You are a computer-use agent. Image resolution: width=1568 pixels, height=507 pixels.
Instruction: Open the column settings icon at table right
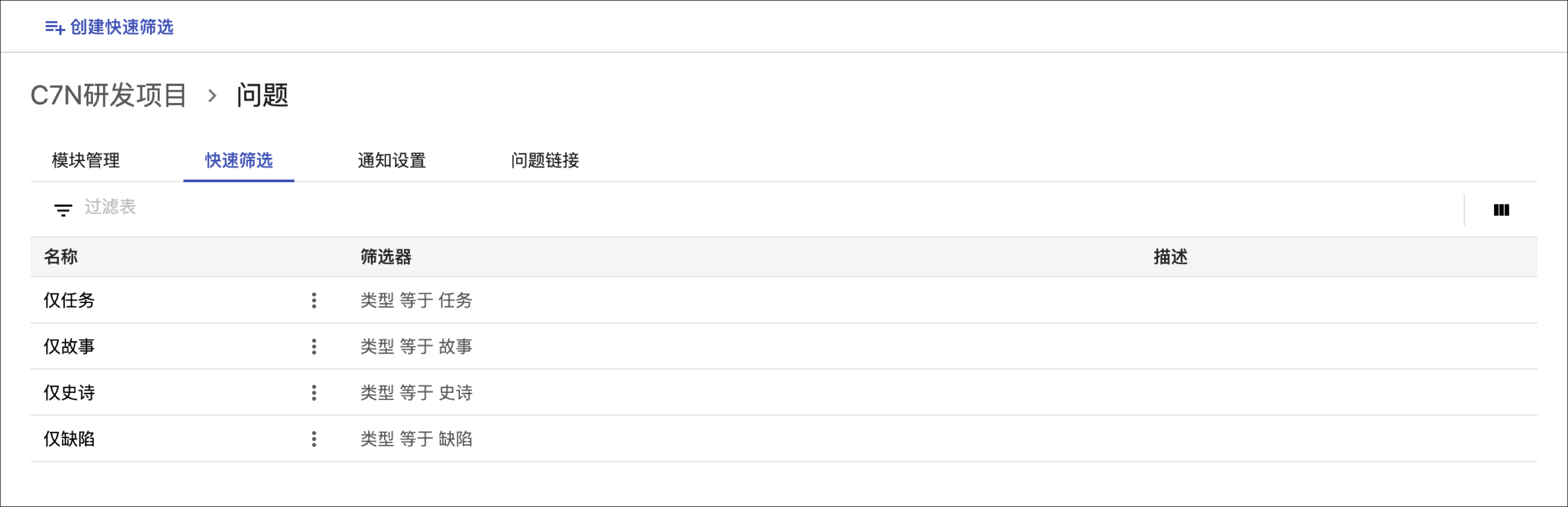(1501, 210)
